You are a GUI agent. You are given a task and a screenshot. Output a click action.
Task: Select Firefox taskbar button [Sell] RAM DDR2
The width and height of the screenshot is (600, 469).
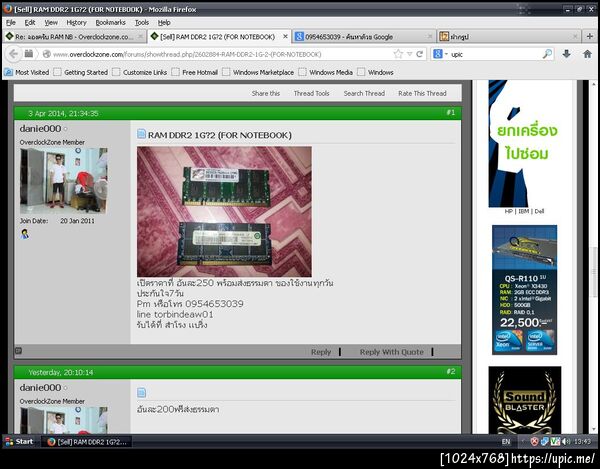86,442
